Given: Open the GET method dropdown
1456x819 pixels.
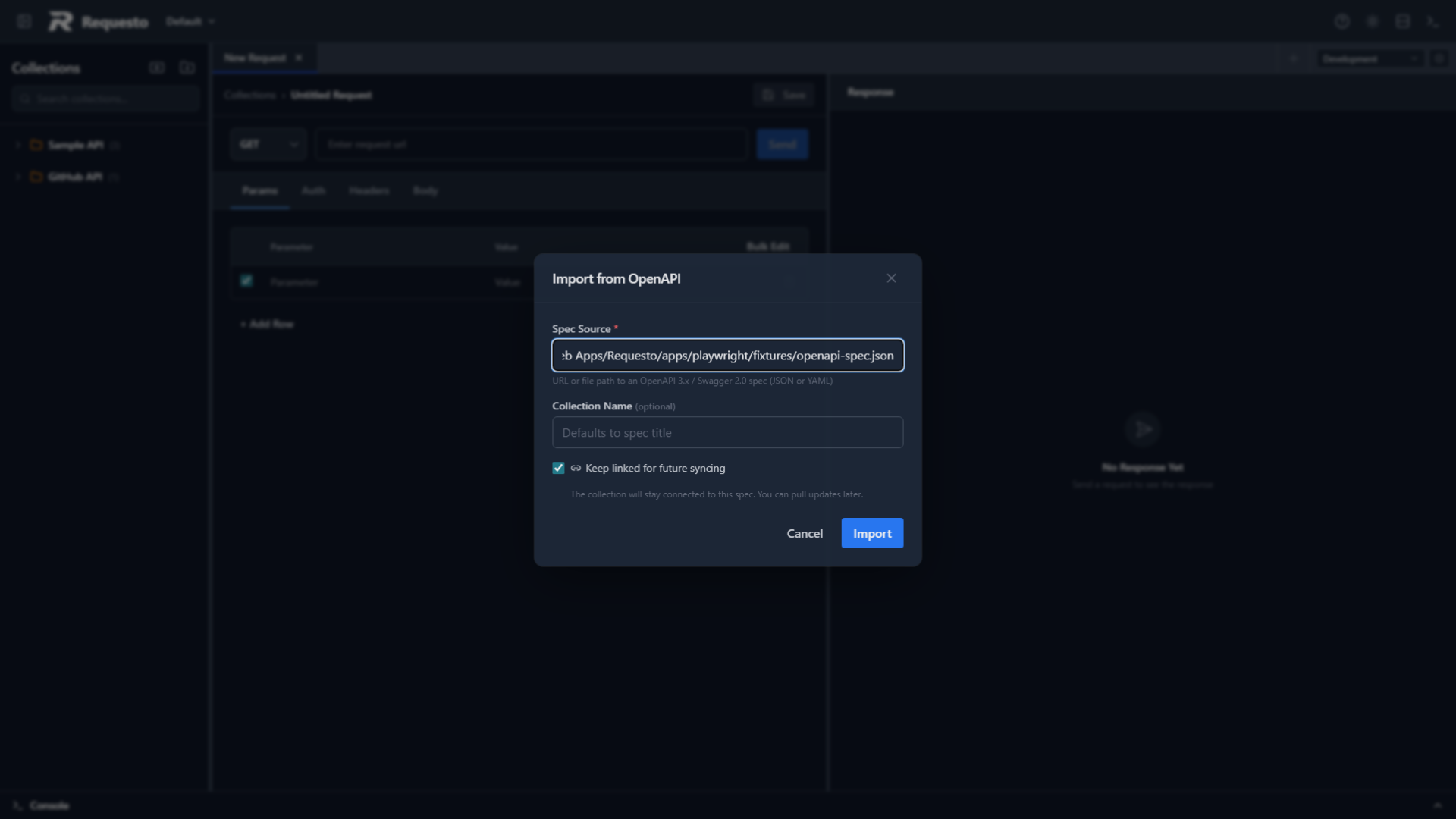Looking at the screenshot, I should 268,144.
